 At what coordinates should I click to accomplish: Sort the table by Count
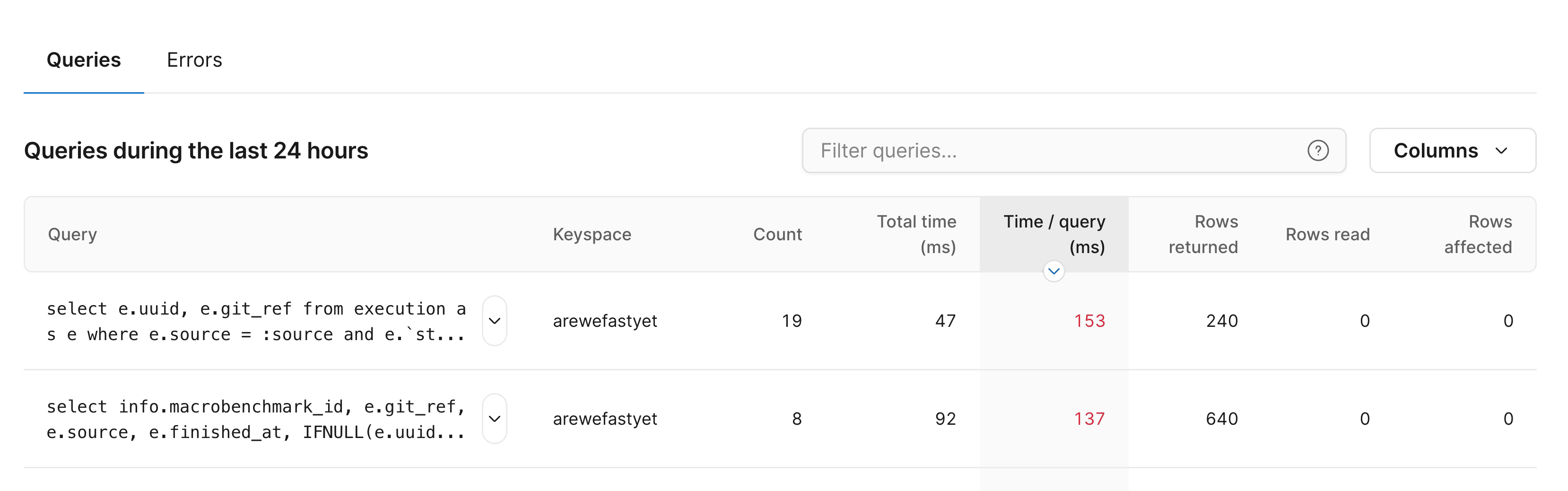pos(777,234)
